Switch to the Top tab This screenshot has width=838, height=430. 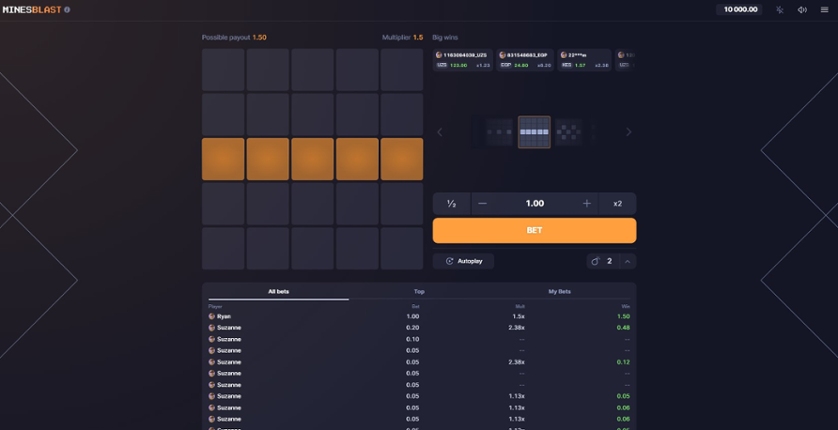tap(419, 291)
